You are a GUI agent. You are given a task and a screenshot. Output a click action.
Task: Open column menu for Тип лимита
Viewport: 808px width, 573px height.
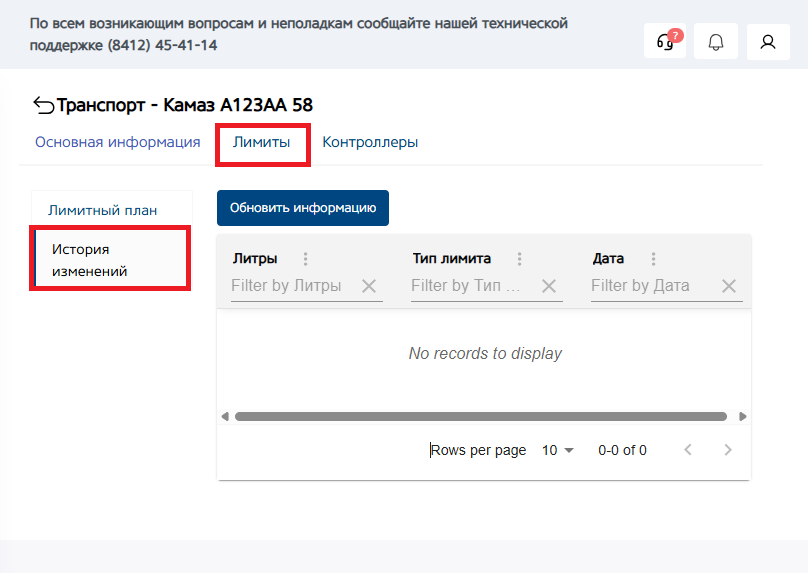coord(519,259)
